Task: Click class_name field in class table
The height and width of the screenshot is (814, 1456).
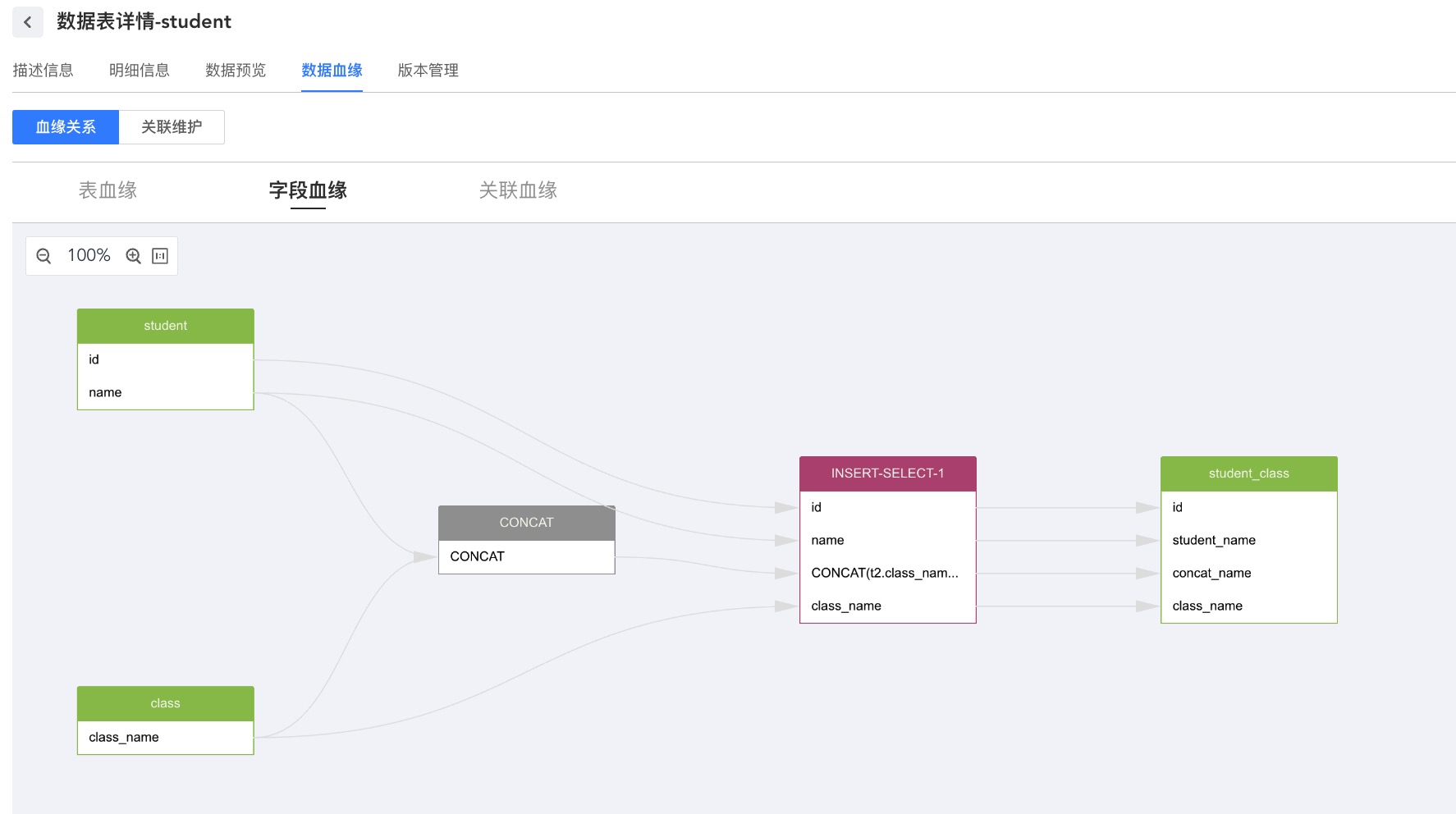Action: coord(166,737)
